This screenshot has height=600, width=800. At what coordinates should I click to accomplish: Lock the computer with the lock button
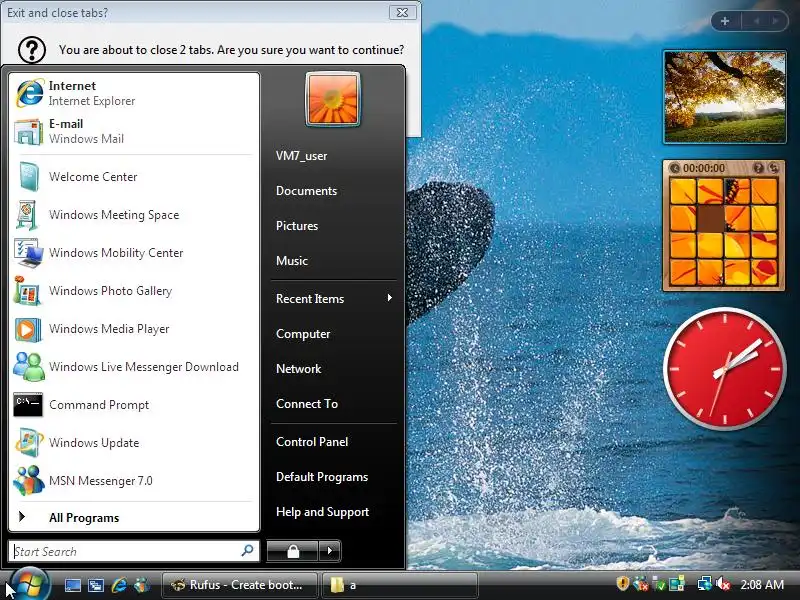click(293, 551)
